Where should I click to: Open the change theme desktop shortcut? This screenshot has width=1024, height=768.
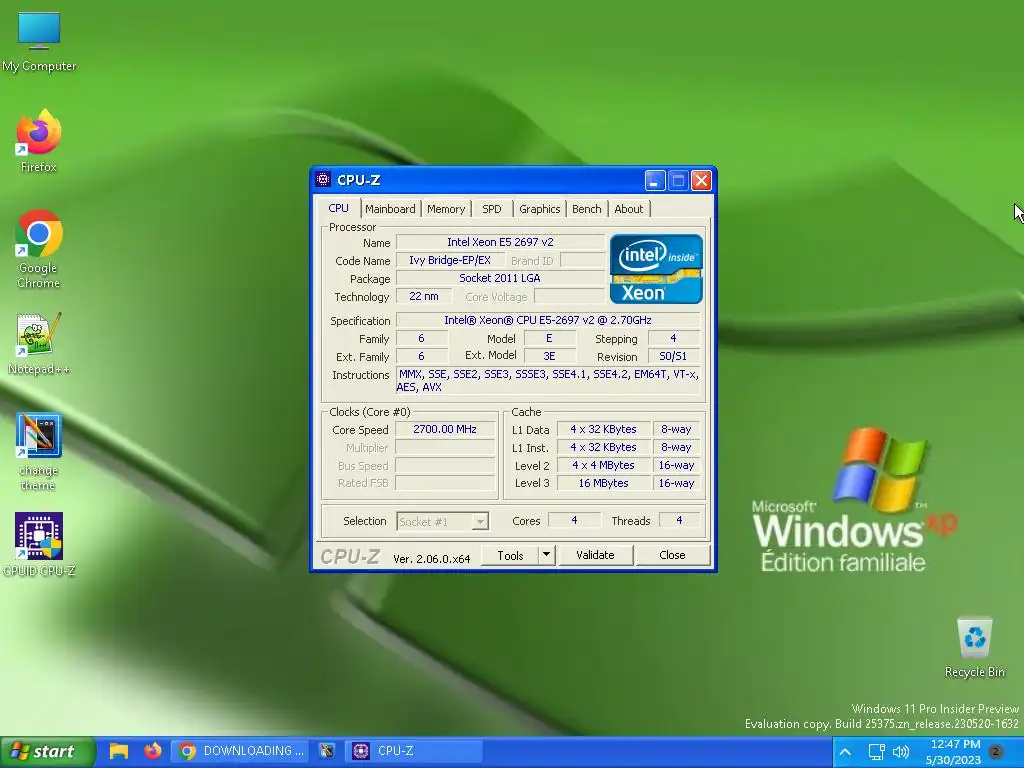coord(39,451)
